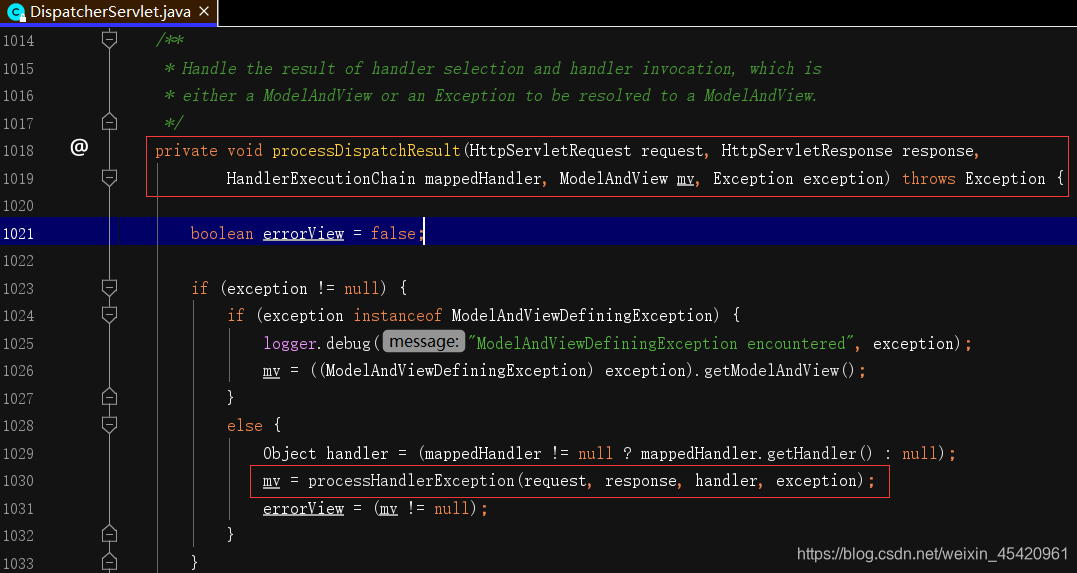Select the DispatcherServlet.java editor tab
Image resolution: width=1077 pixels, height=573 pixels.
point(109,12)
